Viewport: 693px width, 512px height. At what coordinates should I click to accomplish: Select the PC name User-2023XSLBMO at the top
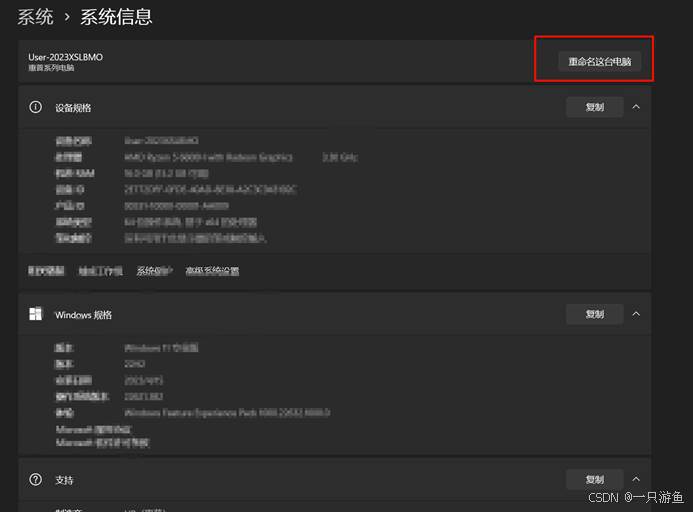65,57
